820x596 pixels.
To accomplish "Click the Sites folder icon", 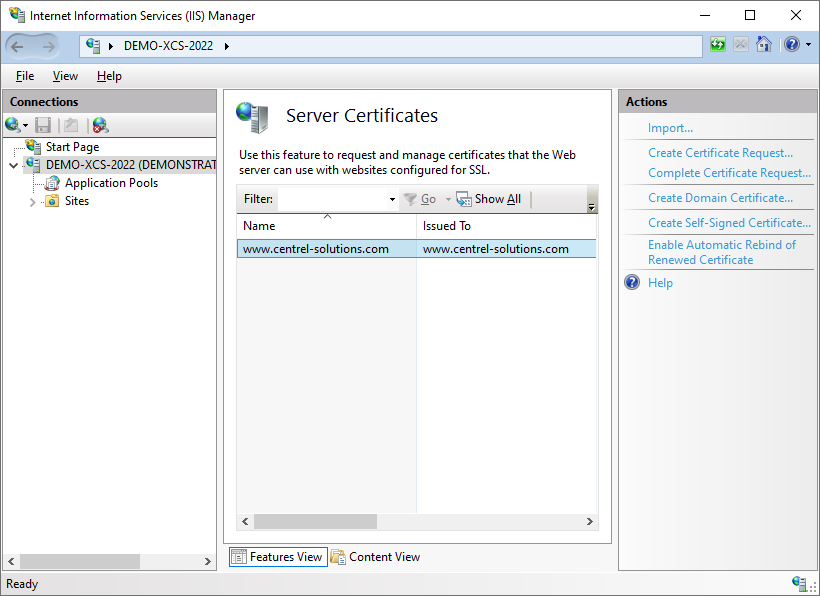I will [52, 201].
